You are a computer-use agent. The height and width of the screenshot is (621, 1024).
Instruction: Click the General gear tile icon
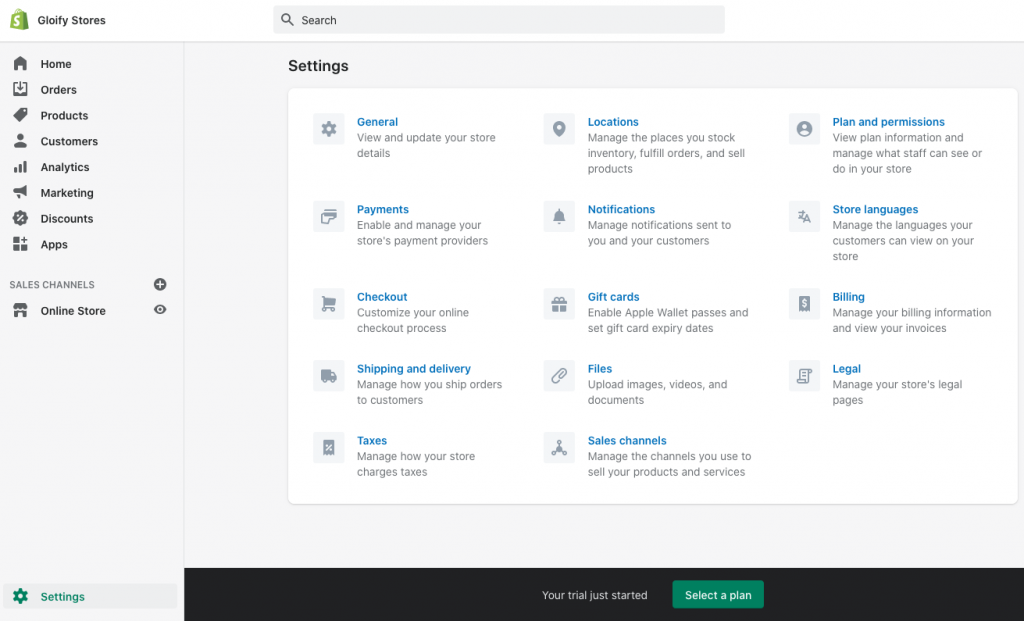[328, 129]
